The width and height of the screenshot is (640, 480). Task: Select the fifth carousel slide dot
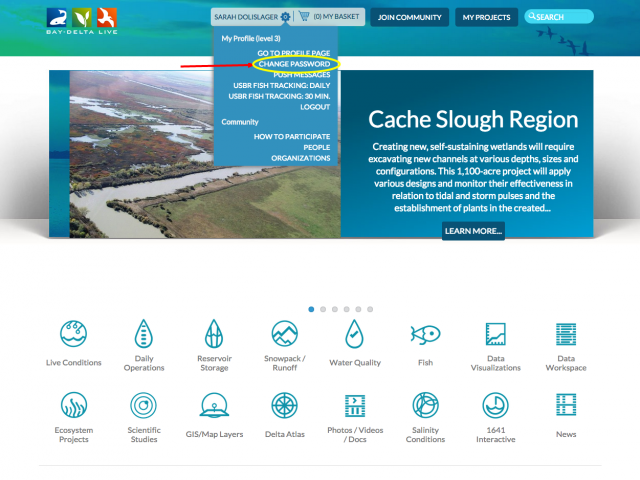pyautogui.click(x=358, y=309)
